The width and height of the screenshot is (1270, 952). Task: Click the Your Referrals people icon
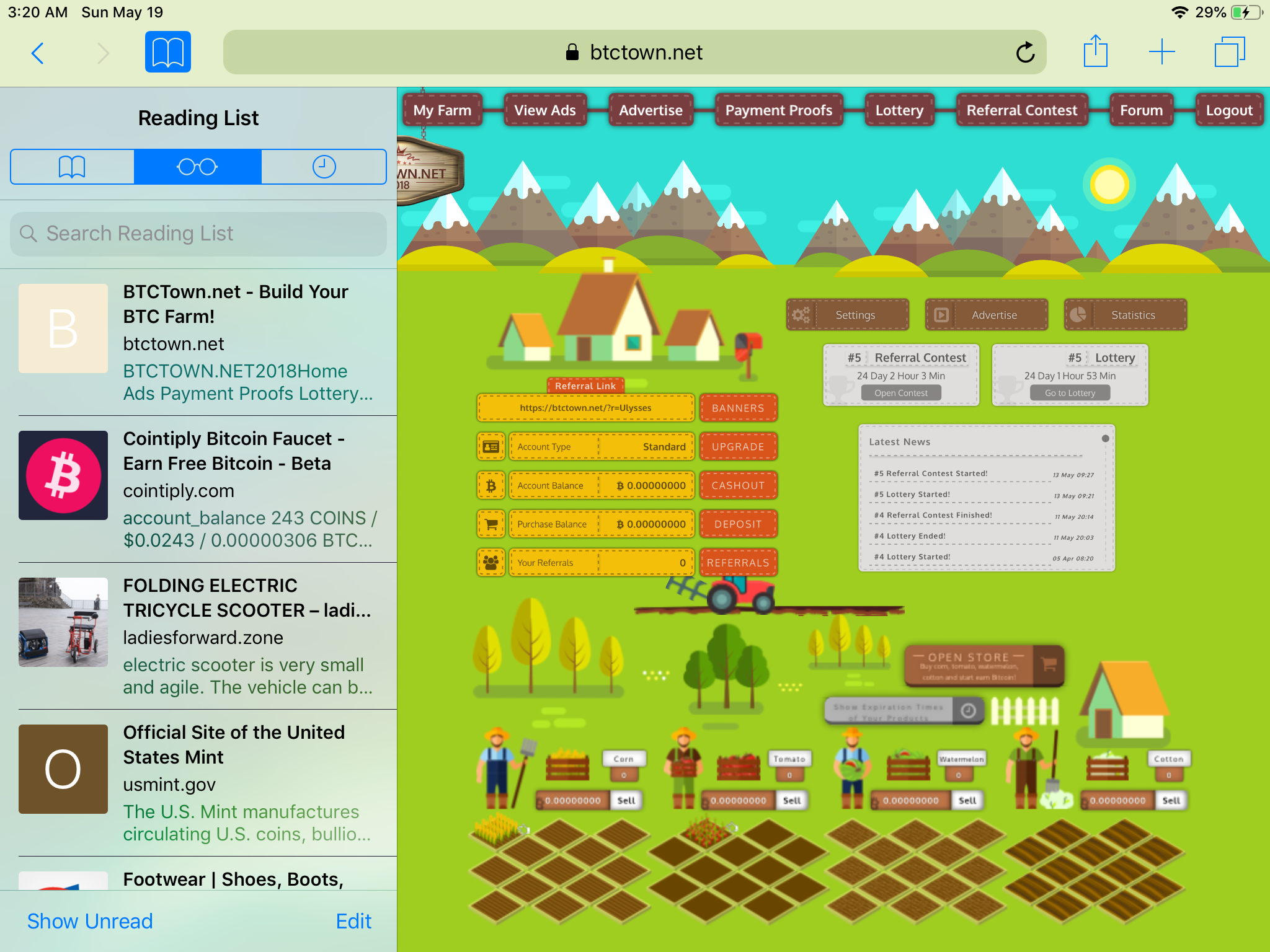[x=491, y=563]
